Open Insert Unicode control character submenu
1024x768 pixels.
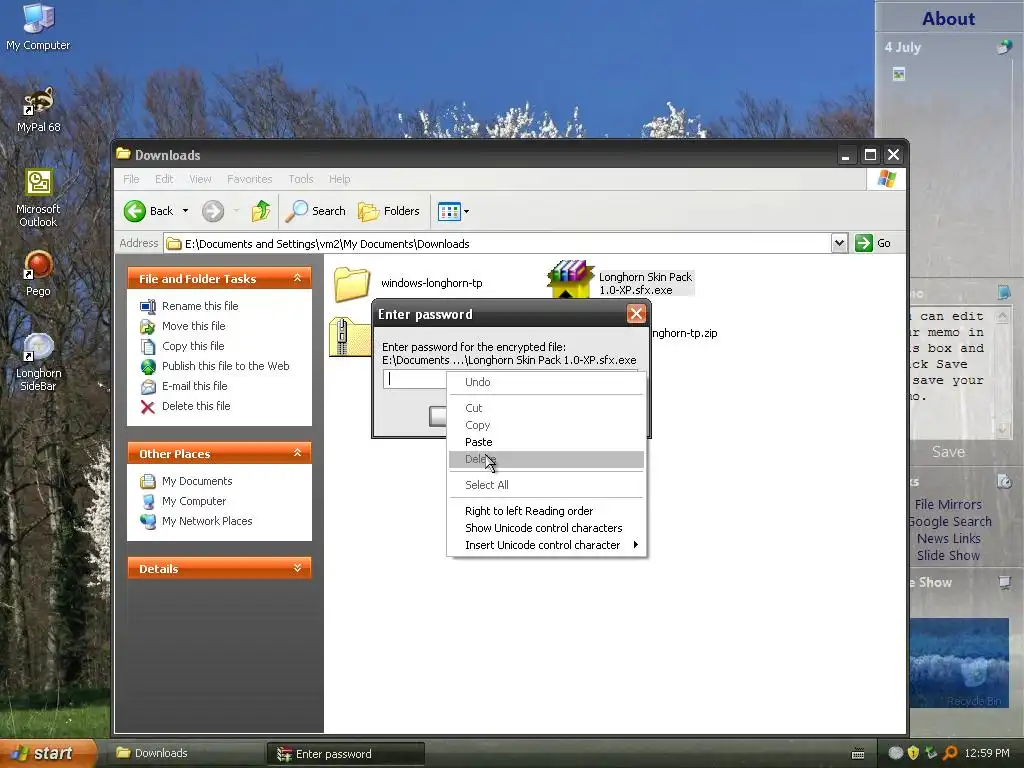pos(546,545)
